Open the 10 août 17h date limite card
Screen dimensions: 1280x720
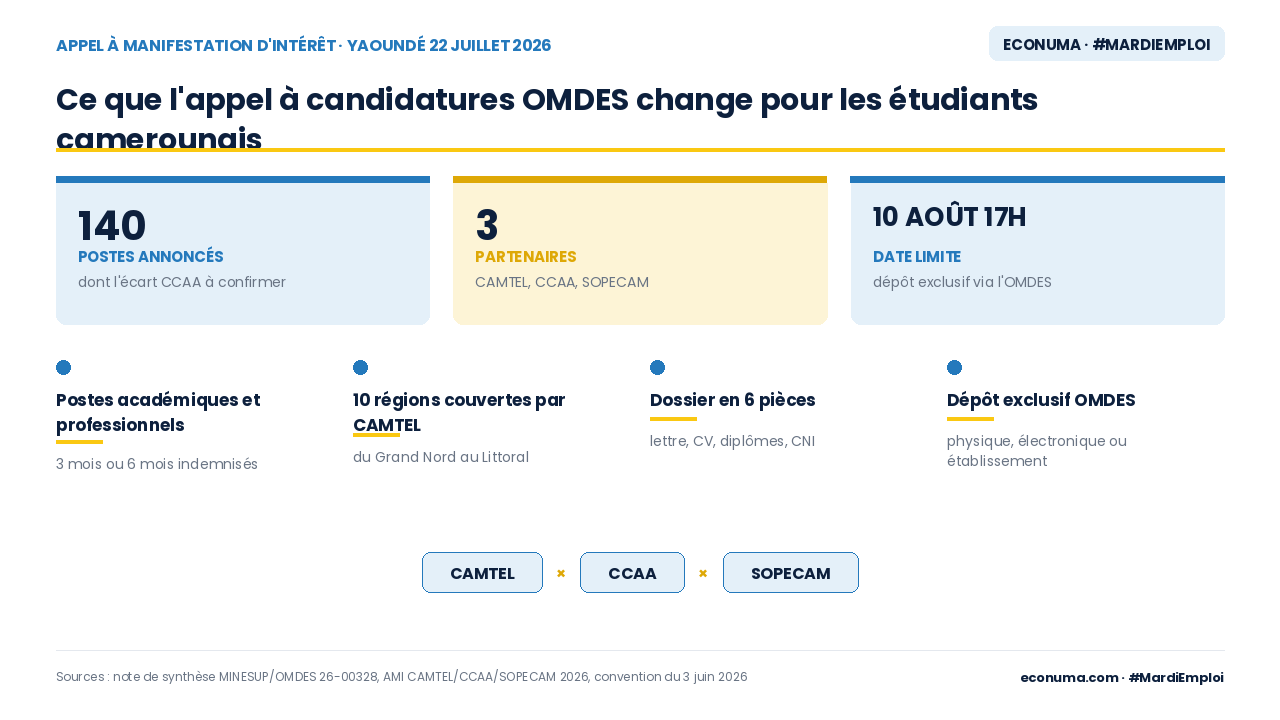(1037, 250)
